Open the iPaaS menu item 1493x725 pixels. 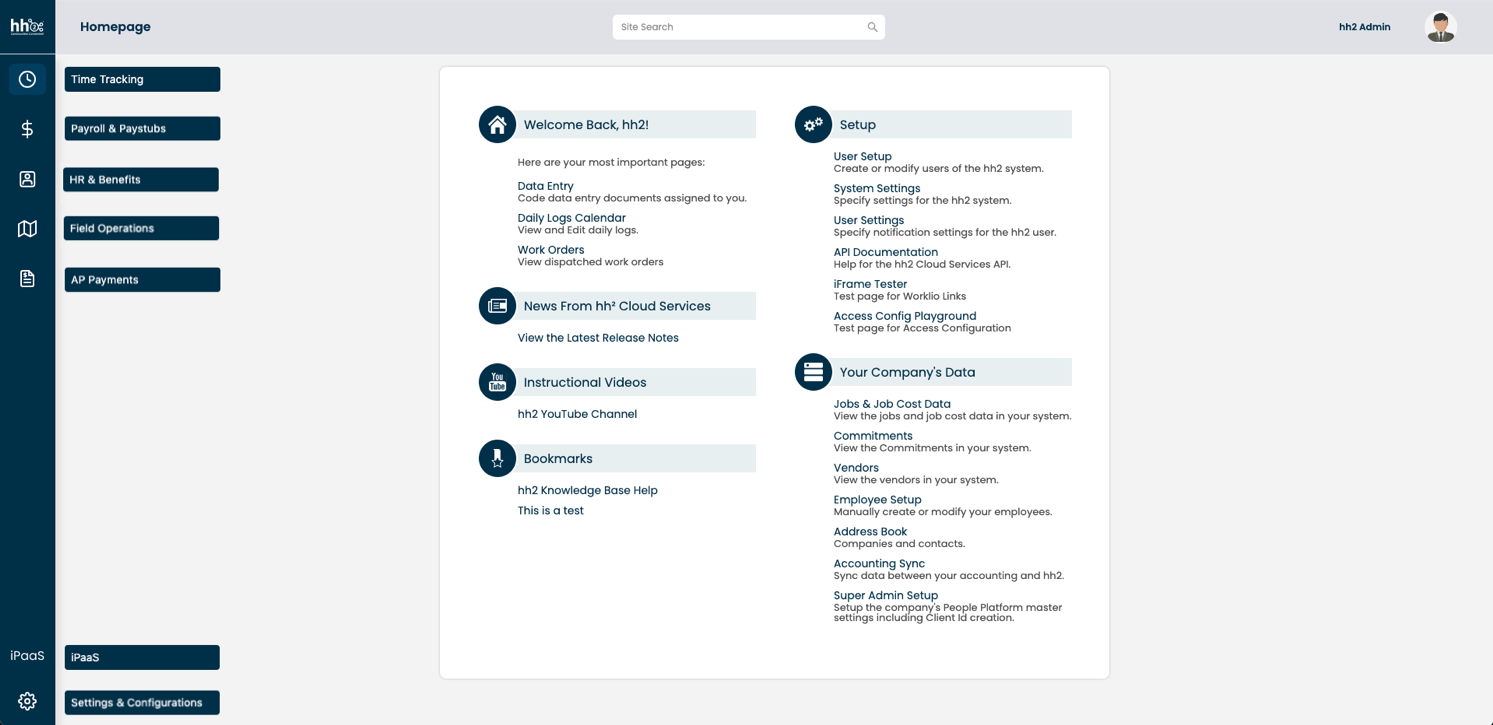(142, 657)
